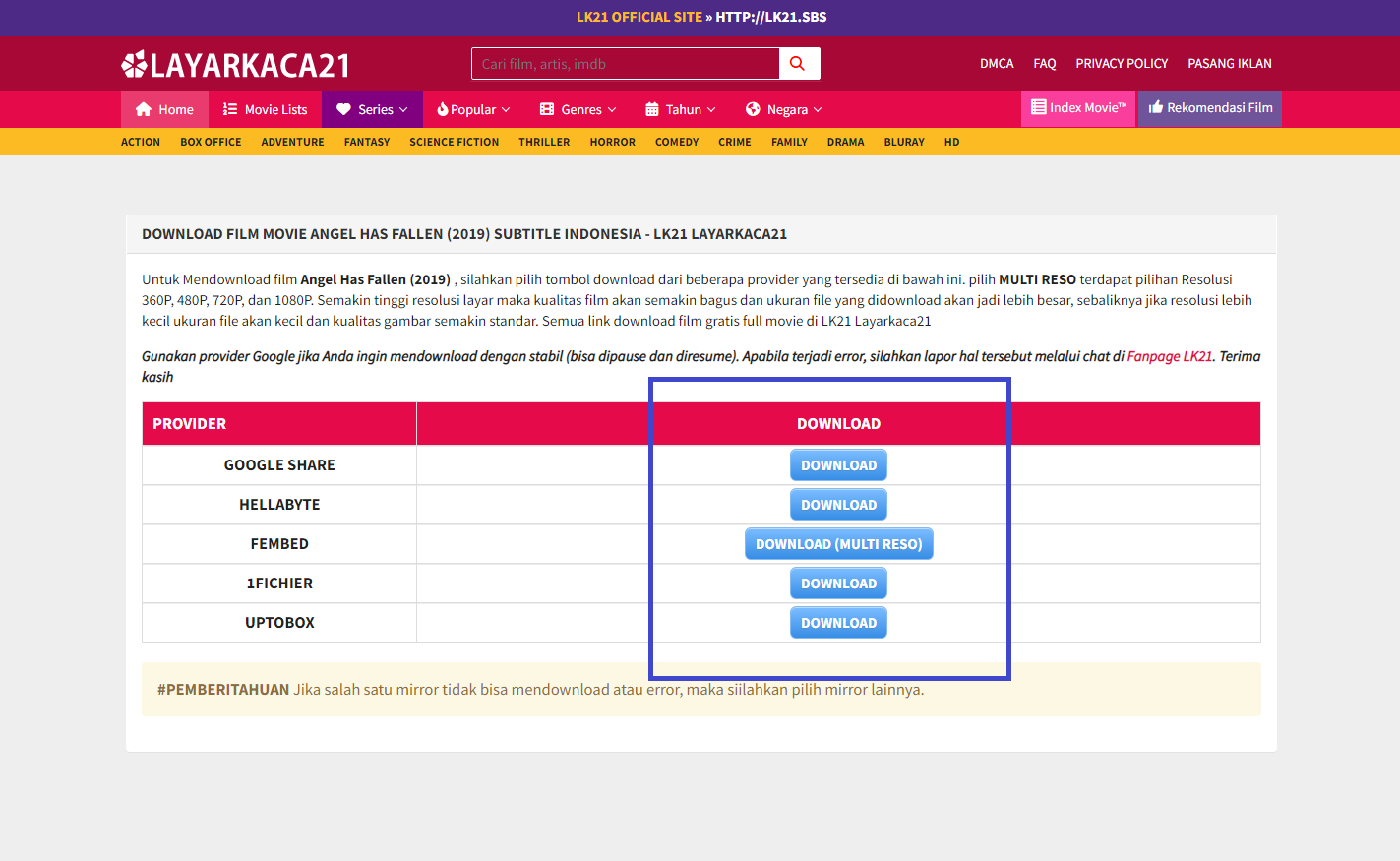Click the LAYARKACA21 logo
Image resolution: width=1400 pixels, height=861 pixels.
[235, 65]
